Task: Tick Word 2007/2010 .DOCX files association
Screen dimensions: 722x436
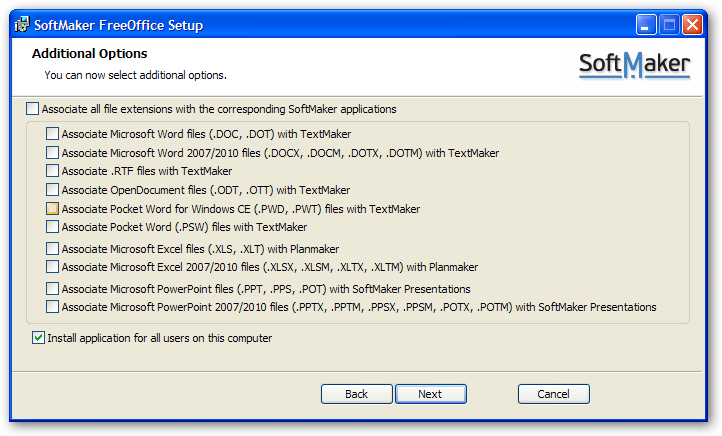Action: pyautogui.click(x=52, y=152)
